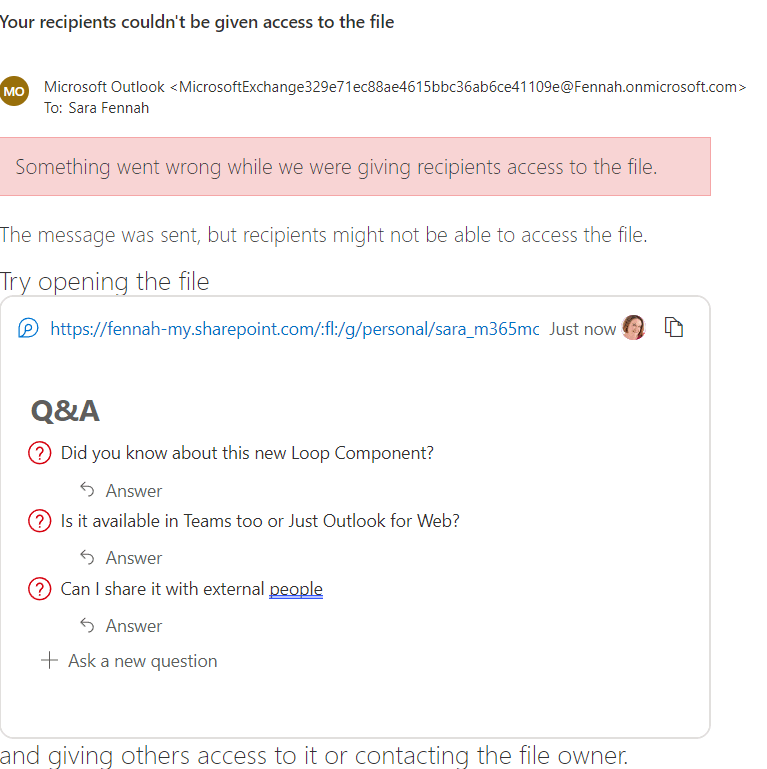Click reply arrow under the Teams question
The height and width of the screenshot is (769, 767).
(x=88, y=557)
